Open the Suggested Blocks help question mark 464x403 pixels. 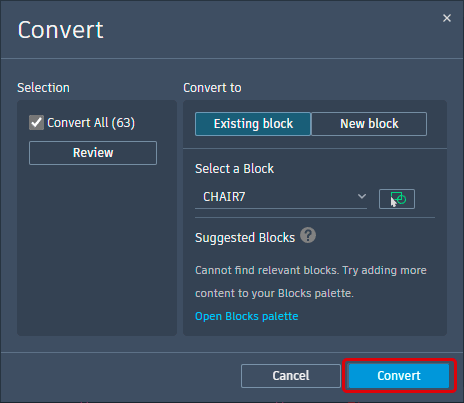tap(308, 235)
